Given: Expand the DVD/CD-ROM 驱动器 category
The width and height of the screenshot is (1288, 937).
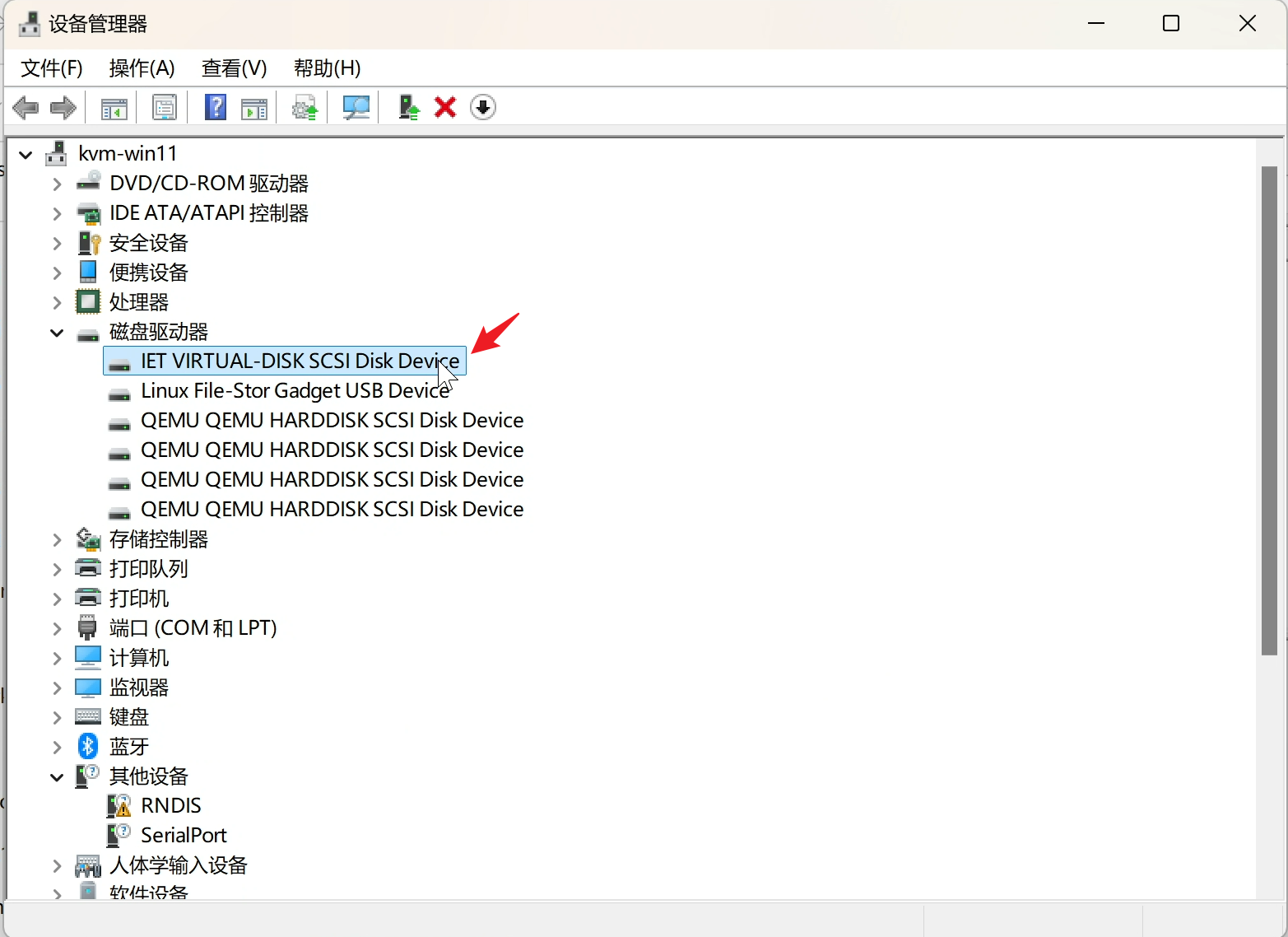Looking at the screenshot, I should pos(57,184).
